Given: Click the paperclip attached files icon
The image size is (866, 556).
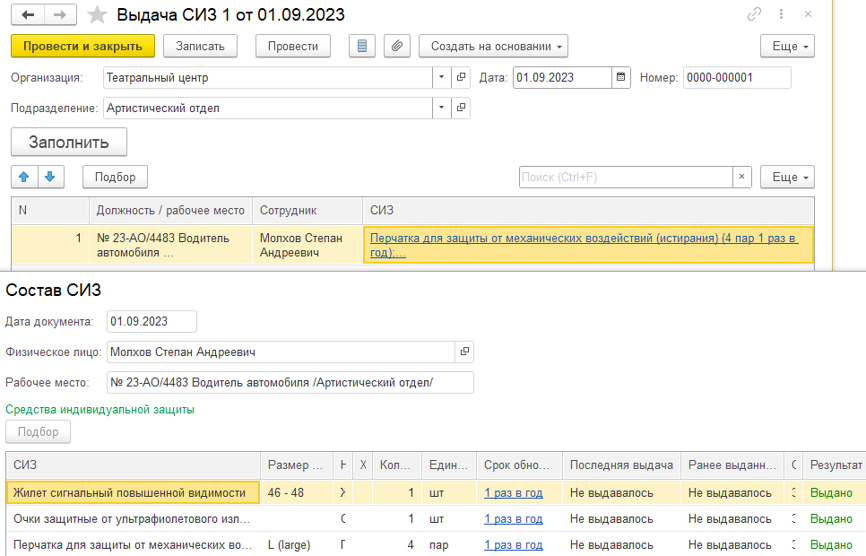Looking at the screenshot, I should pyautogui.click(x=397, y=46).
